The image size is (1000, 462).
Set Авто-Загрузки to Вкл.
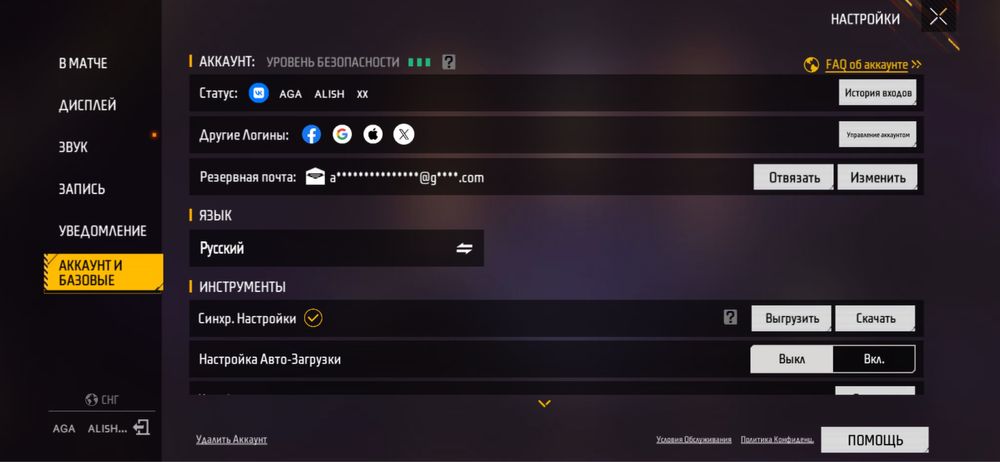(x=874, y=359)
